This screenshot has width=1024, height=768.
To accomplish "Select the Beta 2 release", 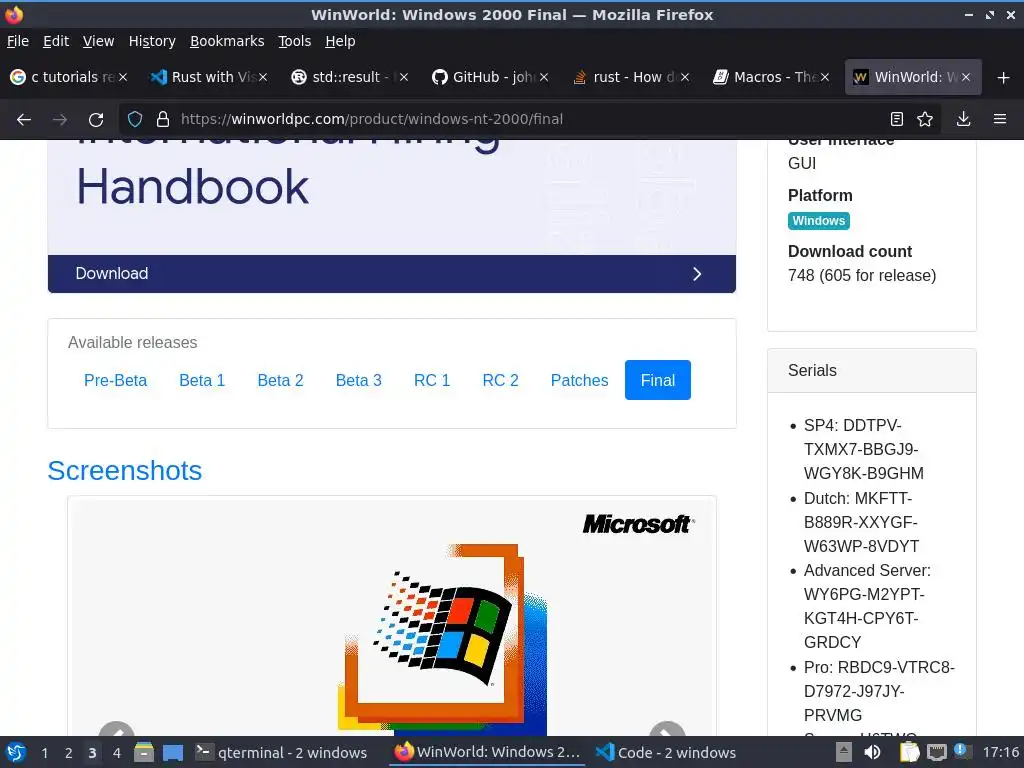I will coord(280,380).
